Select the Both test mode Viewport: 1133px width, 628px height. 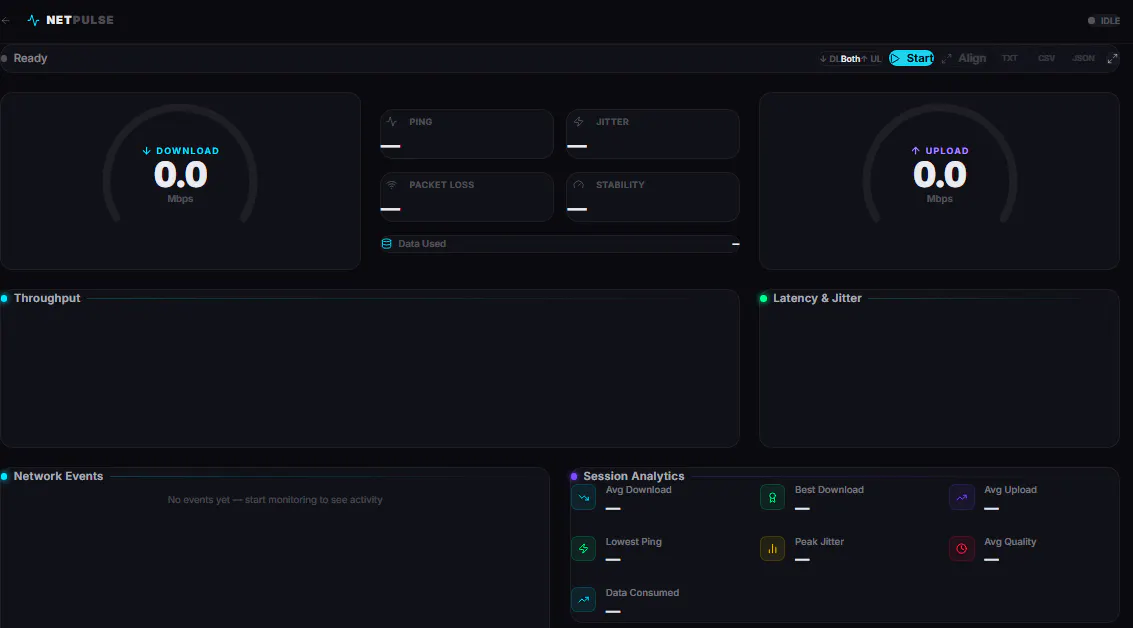pos(850,59)
